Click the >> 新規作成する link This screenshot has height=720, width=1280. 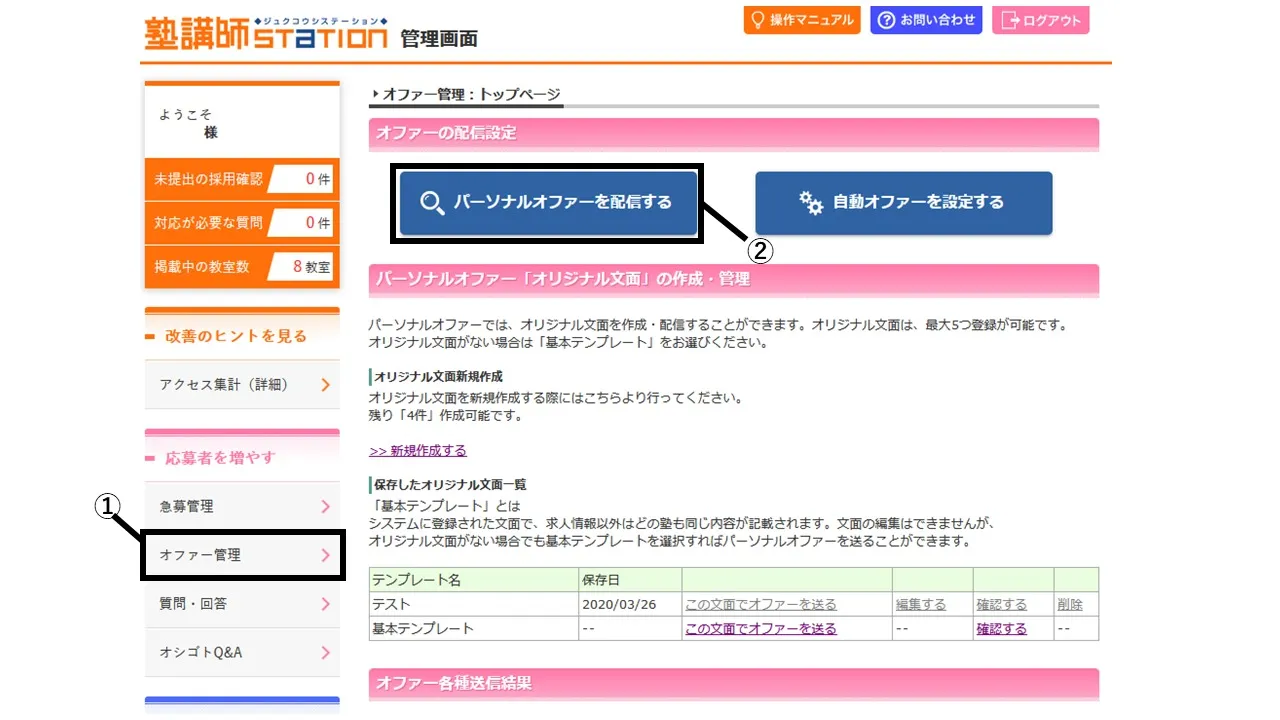[x=417, y=451]
